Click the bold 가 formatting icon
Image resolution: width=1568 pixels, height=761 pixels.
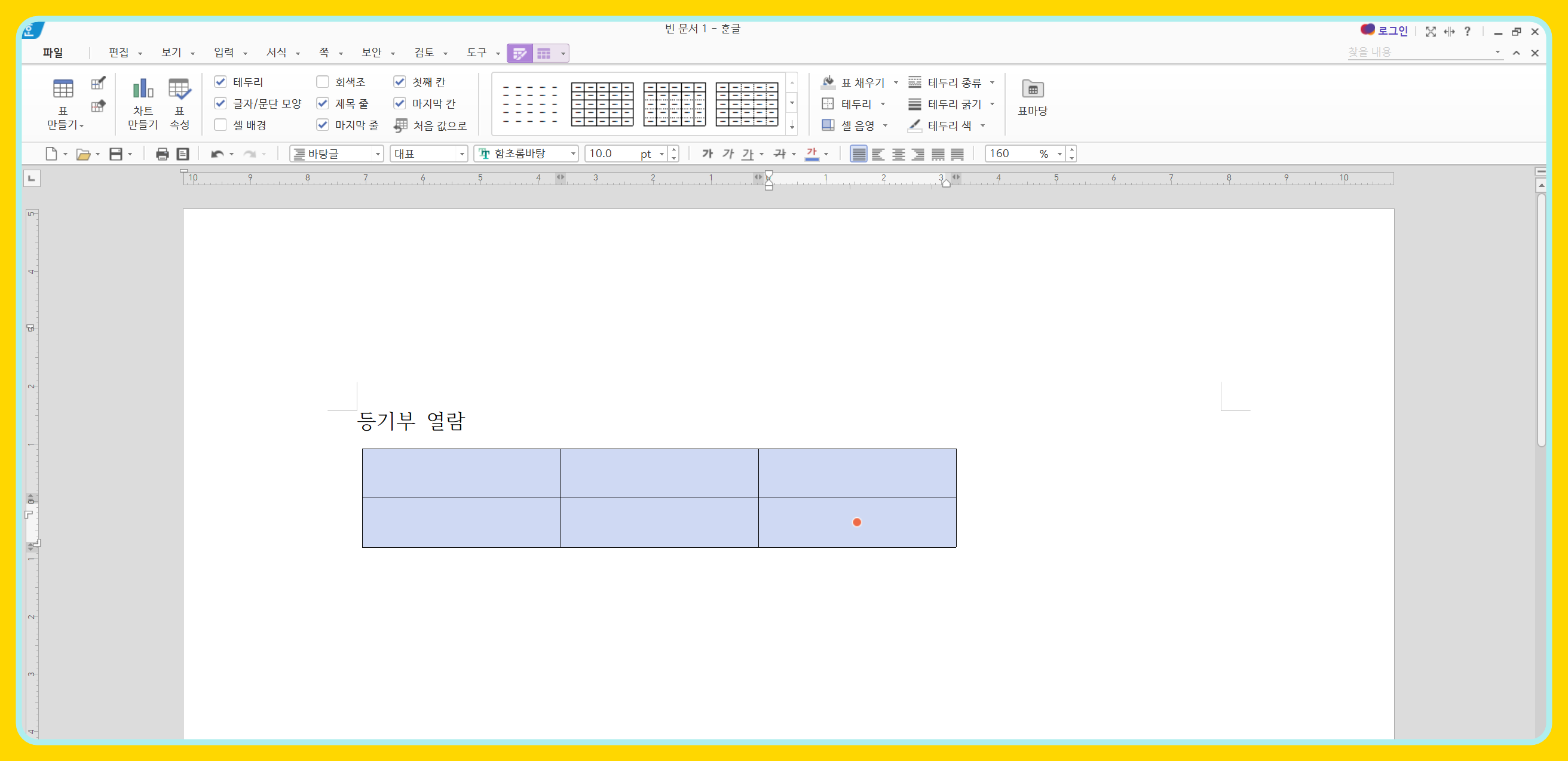click(707, 154)
